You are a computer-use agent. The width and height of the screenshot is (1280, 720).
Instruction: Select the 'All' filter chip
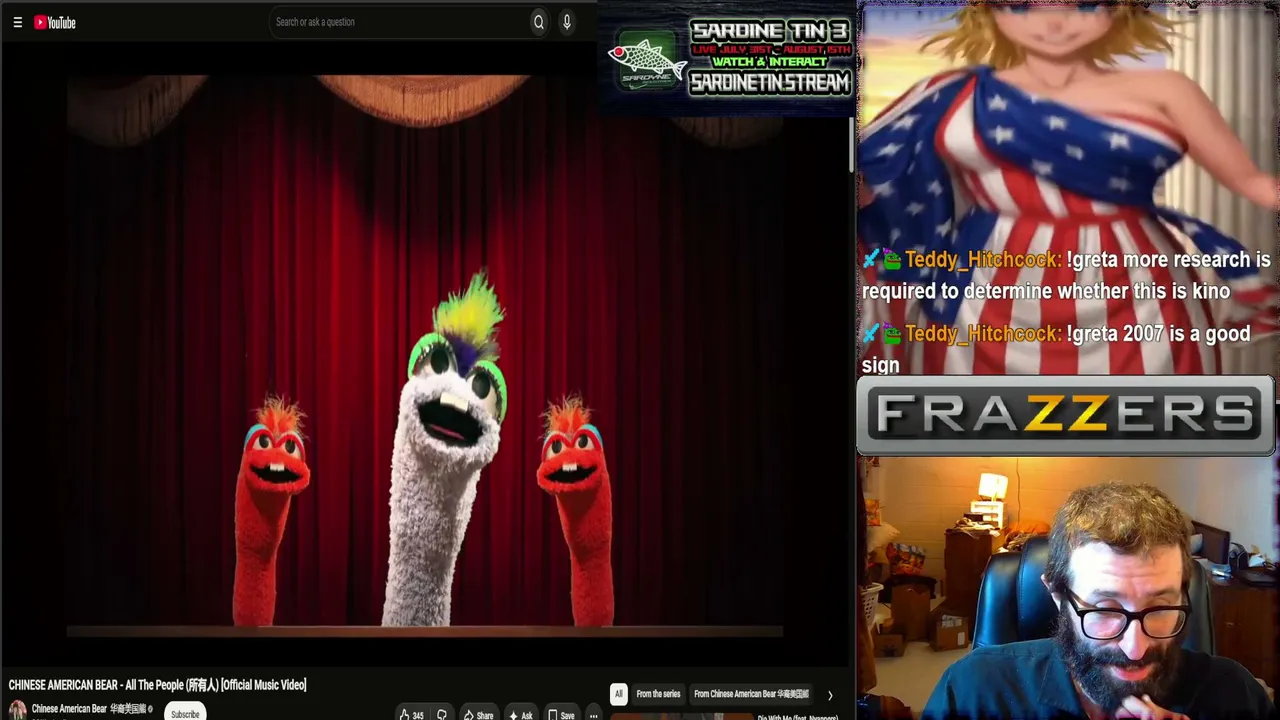coord(618,694)
